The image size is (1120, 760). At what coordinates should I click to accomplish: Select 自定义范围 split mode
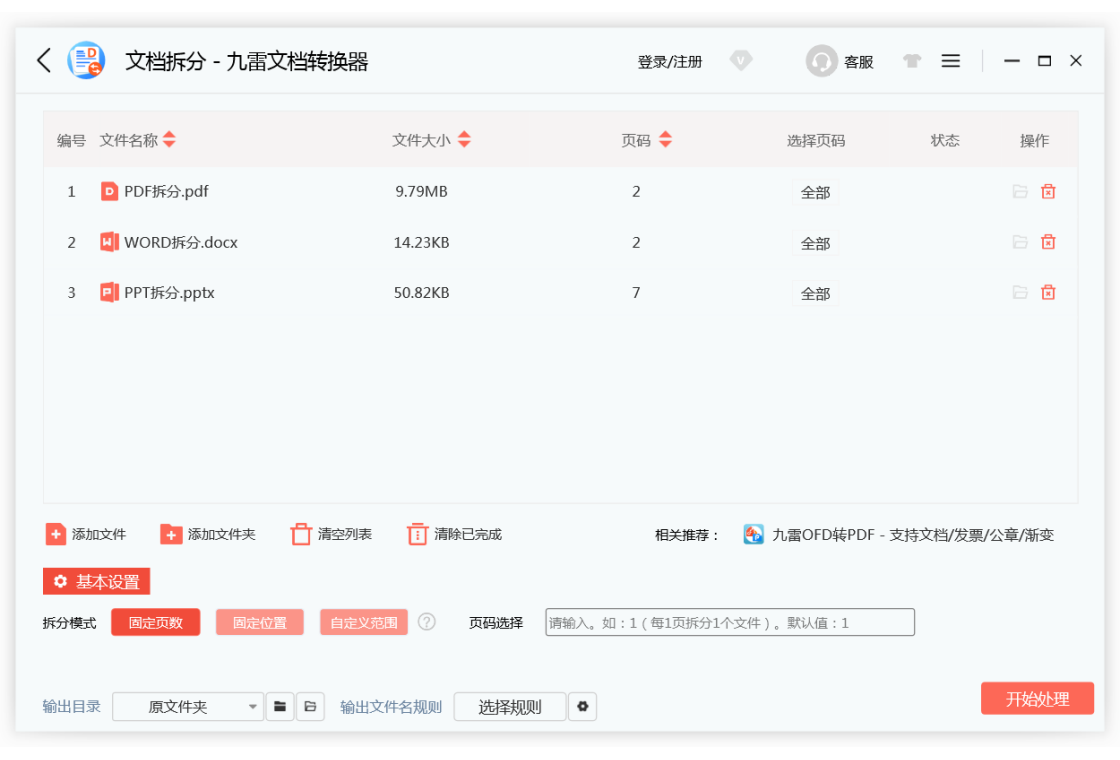click(364, 622)
